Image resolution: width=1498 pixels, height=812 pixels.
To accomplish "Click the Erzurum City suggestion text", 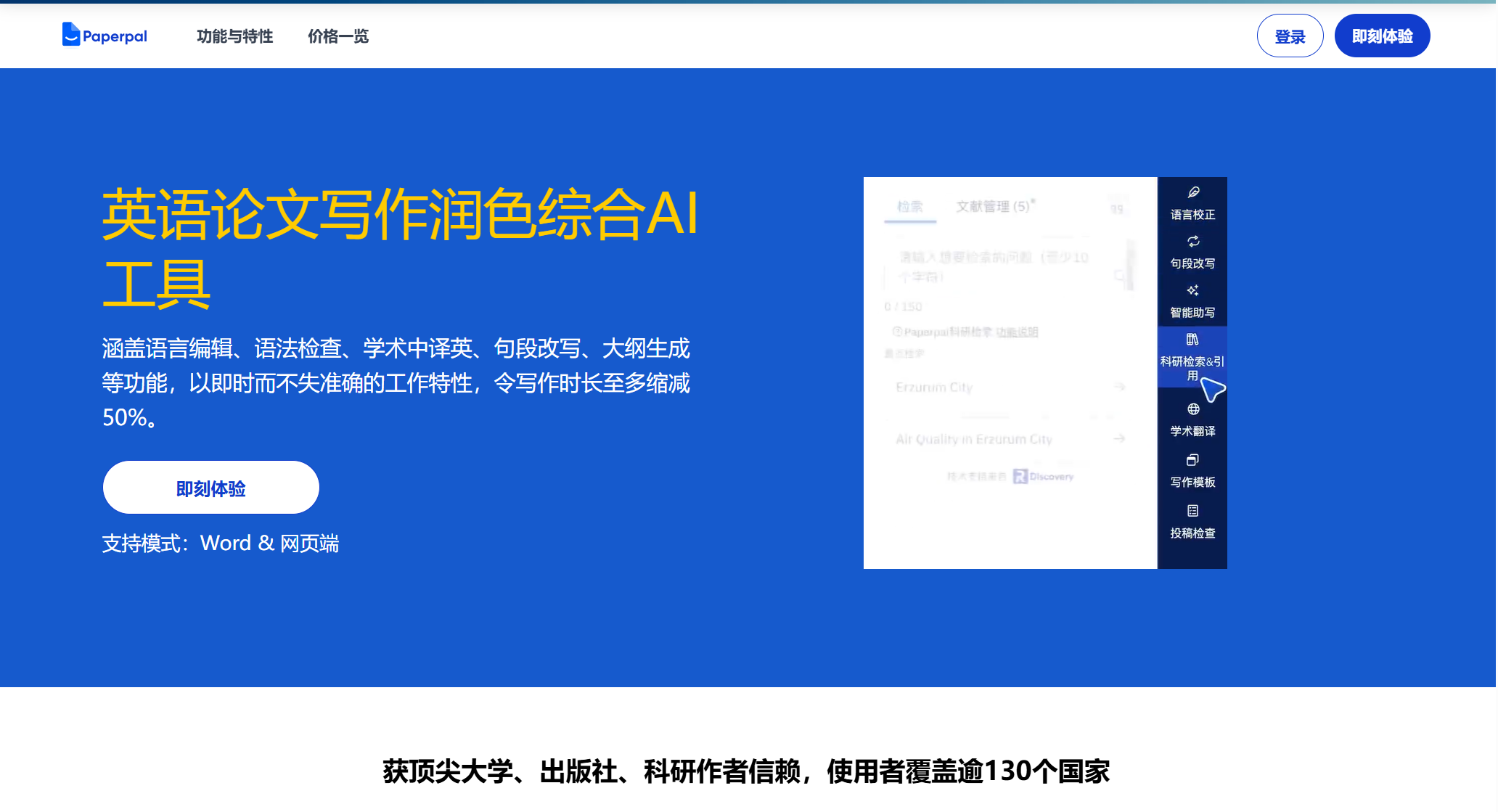I will (934, 387).
